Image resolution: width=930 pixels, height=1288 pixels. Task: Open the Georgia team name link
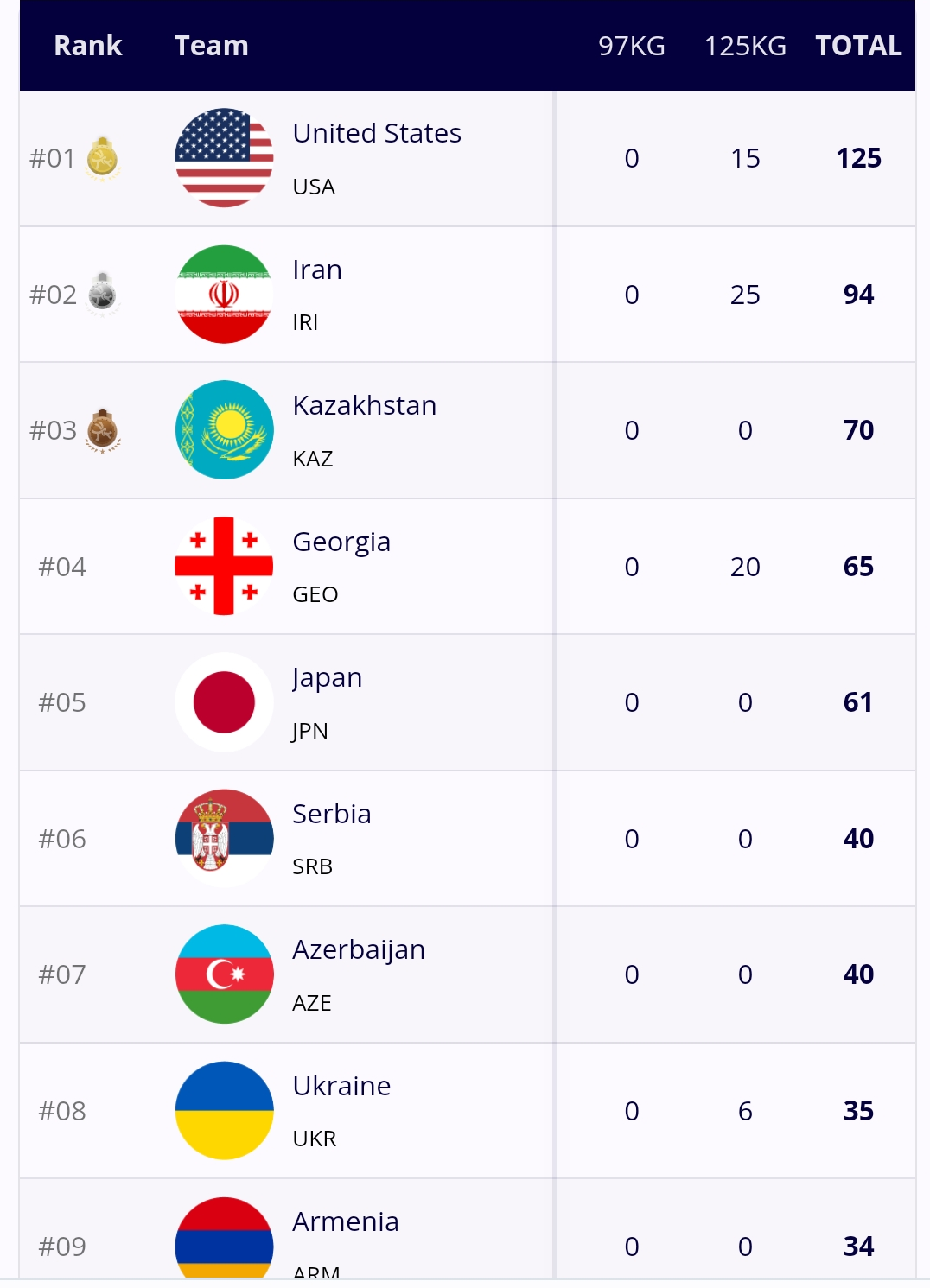(341, 542)
